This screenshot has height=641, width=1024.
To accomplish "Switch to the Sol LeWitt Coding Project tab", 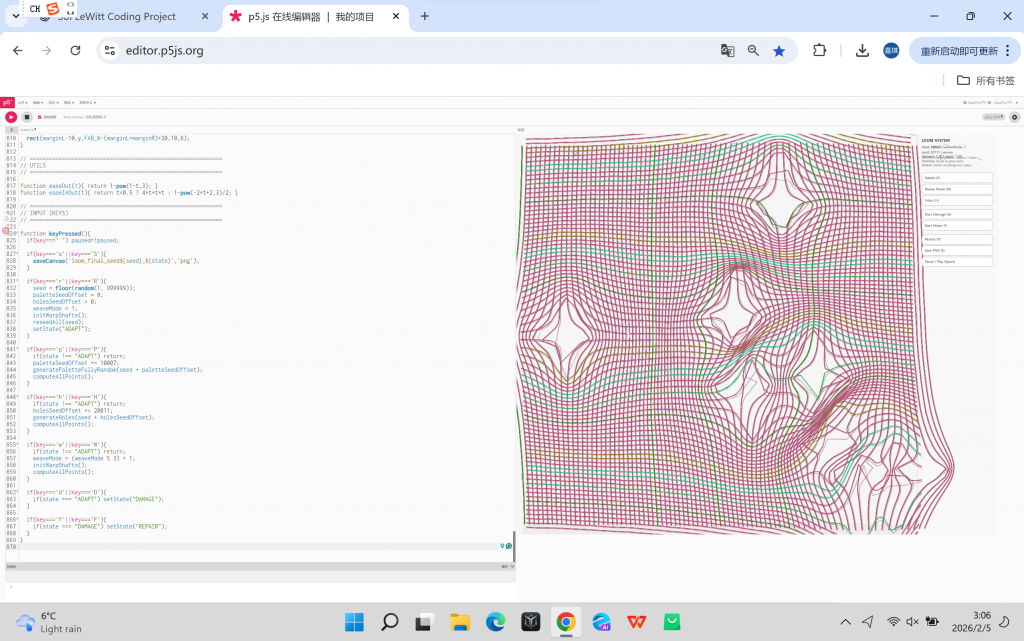I will (x=115, y=17).
